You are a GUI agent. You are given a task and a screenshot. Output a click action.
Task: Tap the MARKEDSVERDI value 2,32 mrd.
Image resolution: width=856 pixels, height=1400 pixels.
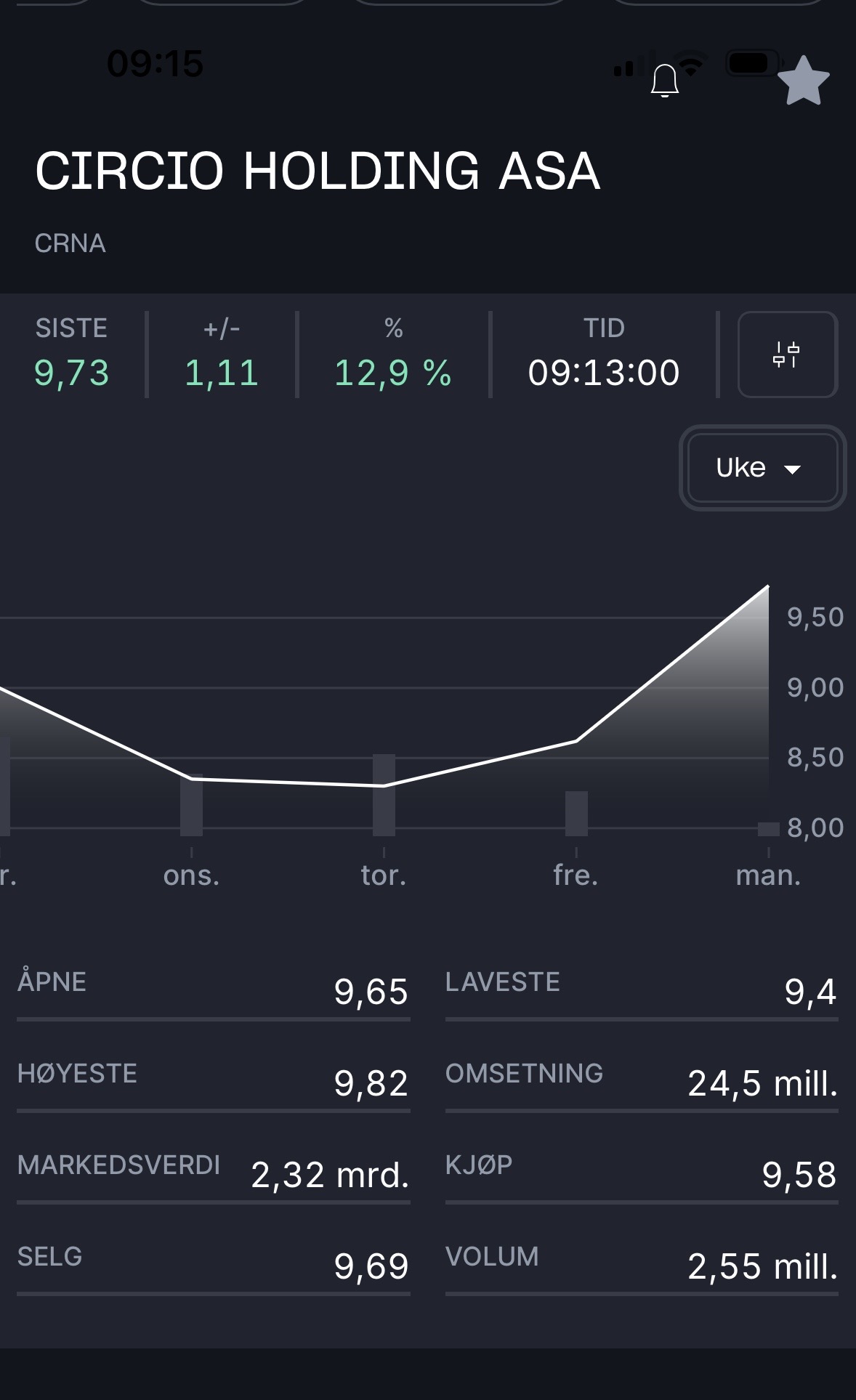pyautogui.click(x=330, y=1175)
